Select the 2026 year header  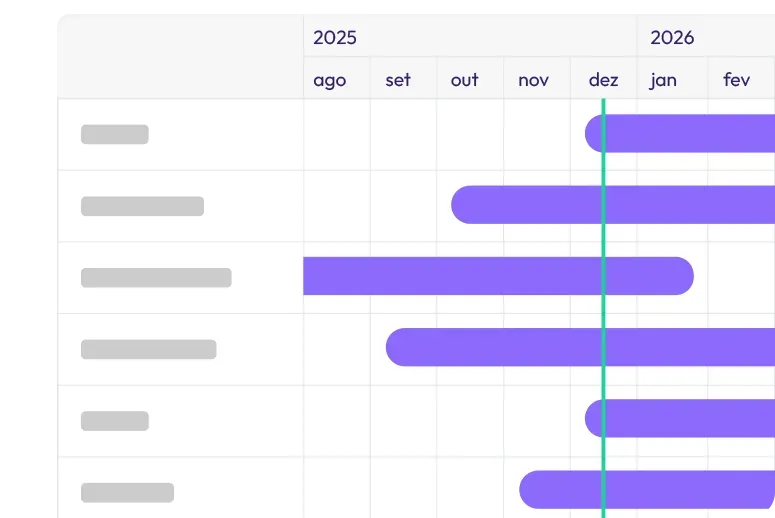[x=672, y=38]
